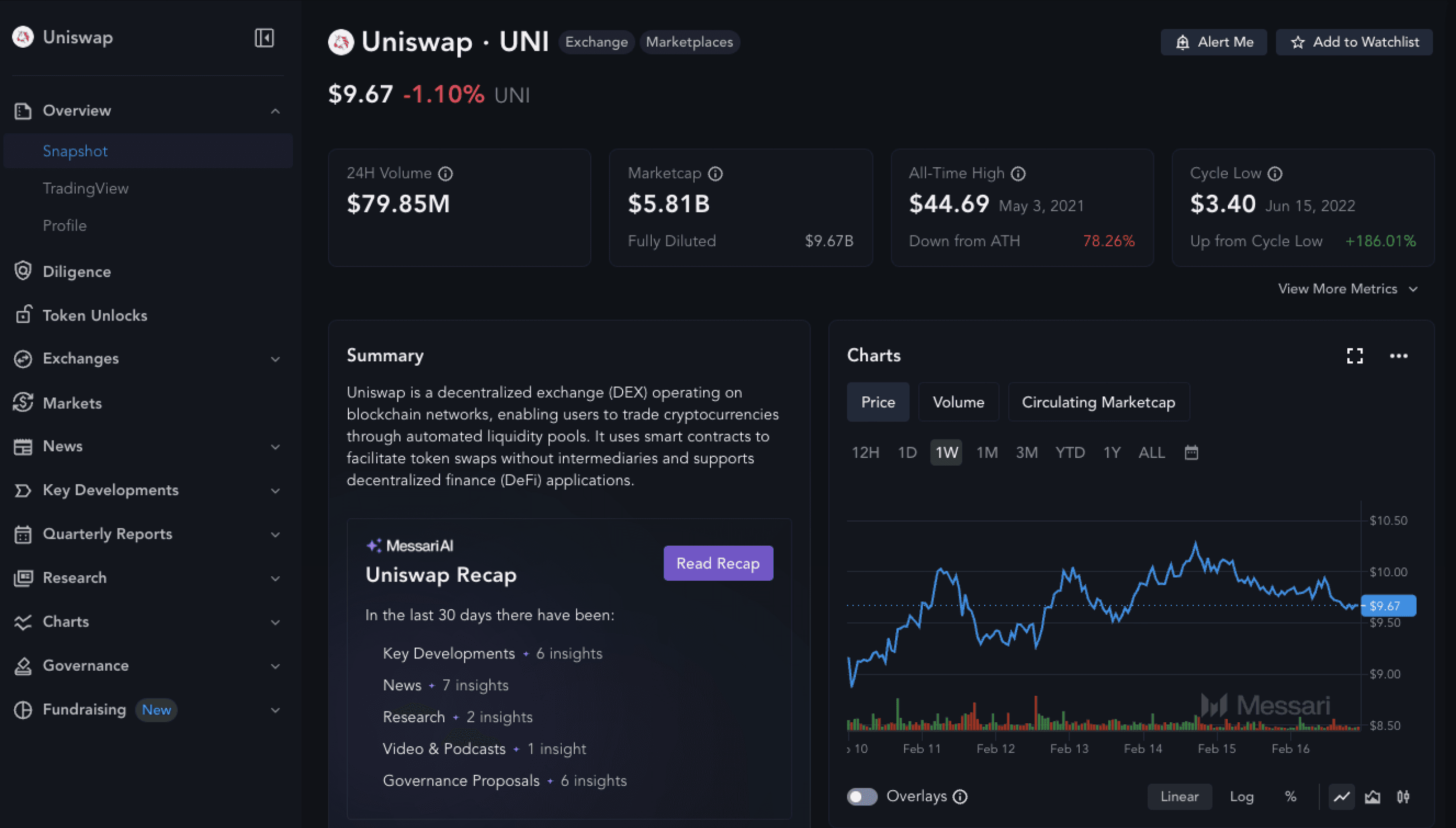Click the News sidebar icon
Viewport: 1456px width, 828px height.
pos(23,446)
